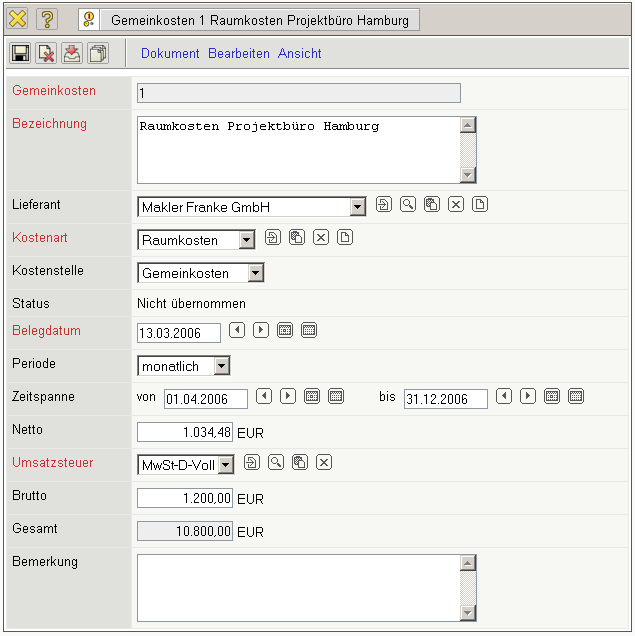Clear the Lieferant selection with its X icon
The height and width of the screenshot is (636, 635).
click(456, 205)
